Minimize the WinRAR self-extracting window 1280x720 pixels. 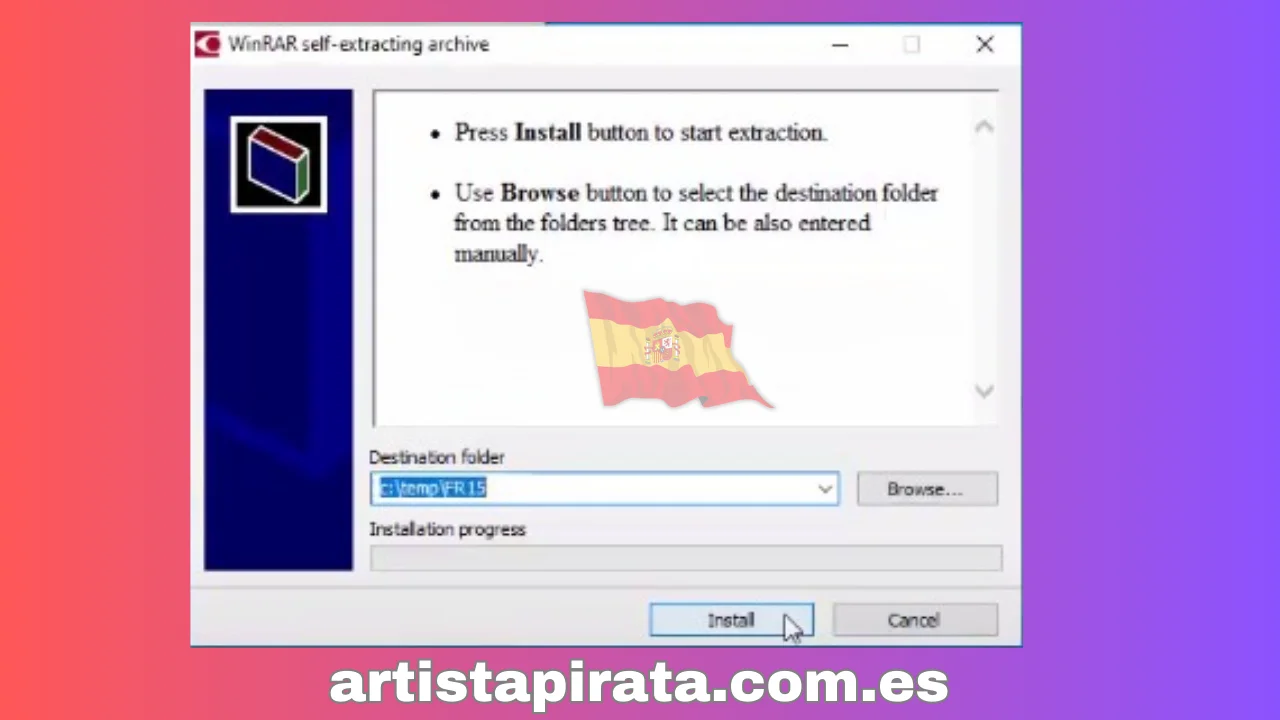click(840, 44)
